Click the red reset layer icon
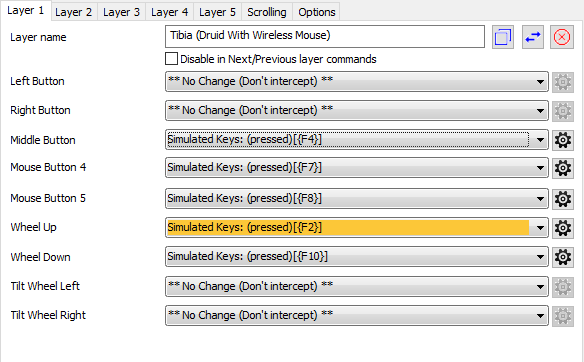Viewport: 584px width, 362px height. point(562,37)
